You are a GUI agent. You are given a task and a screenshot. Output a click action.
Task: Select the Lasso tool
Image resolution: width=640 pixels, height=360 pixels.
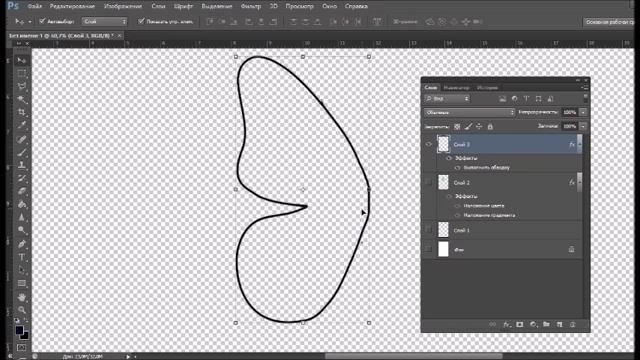pos(21,86)
